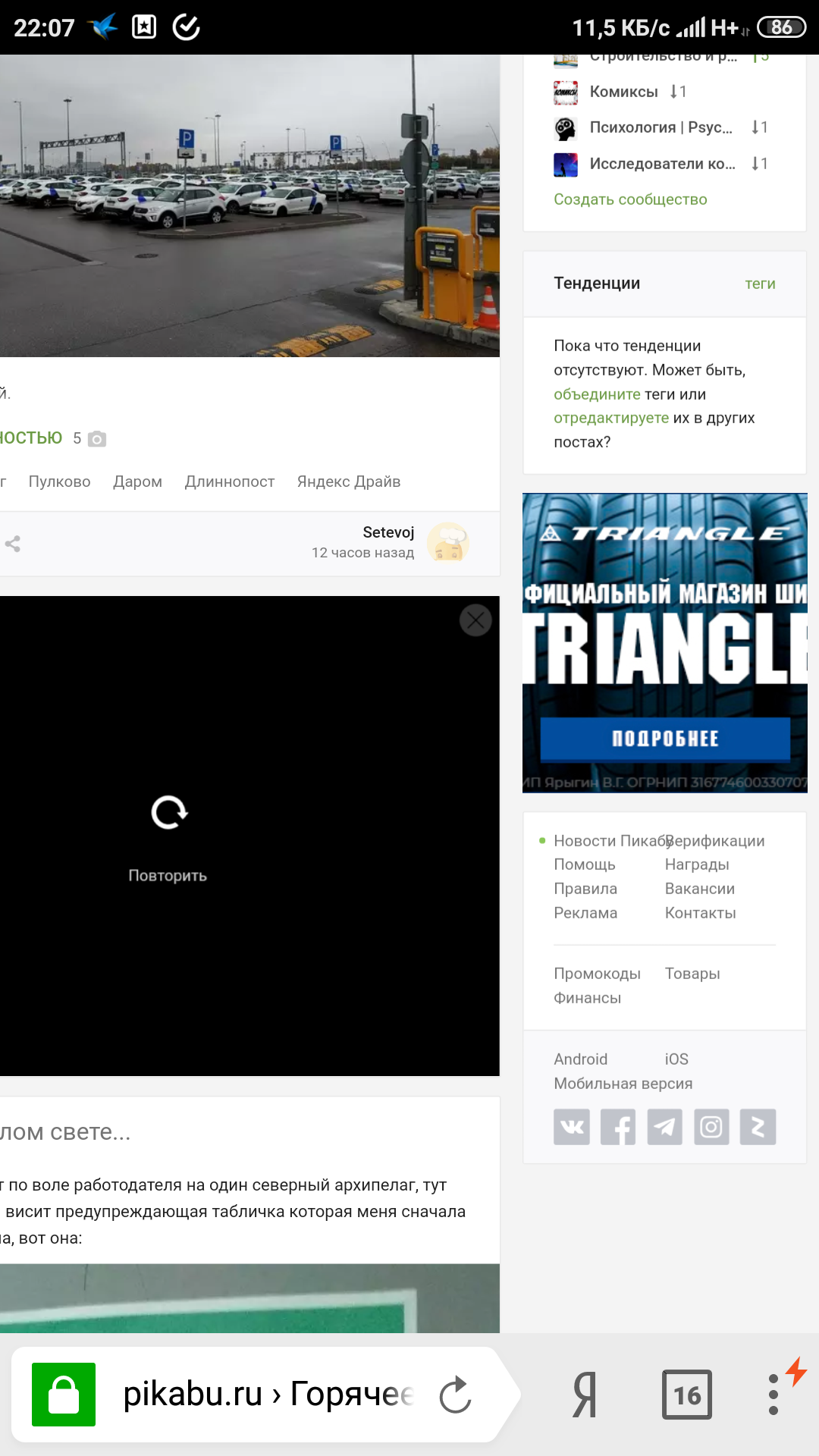The height and width of the screenshot is (1456, 819).
Task: Open Помощь footer link
Action: [x=585, y=864]
